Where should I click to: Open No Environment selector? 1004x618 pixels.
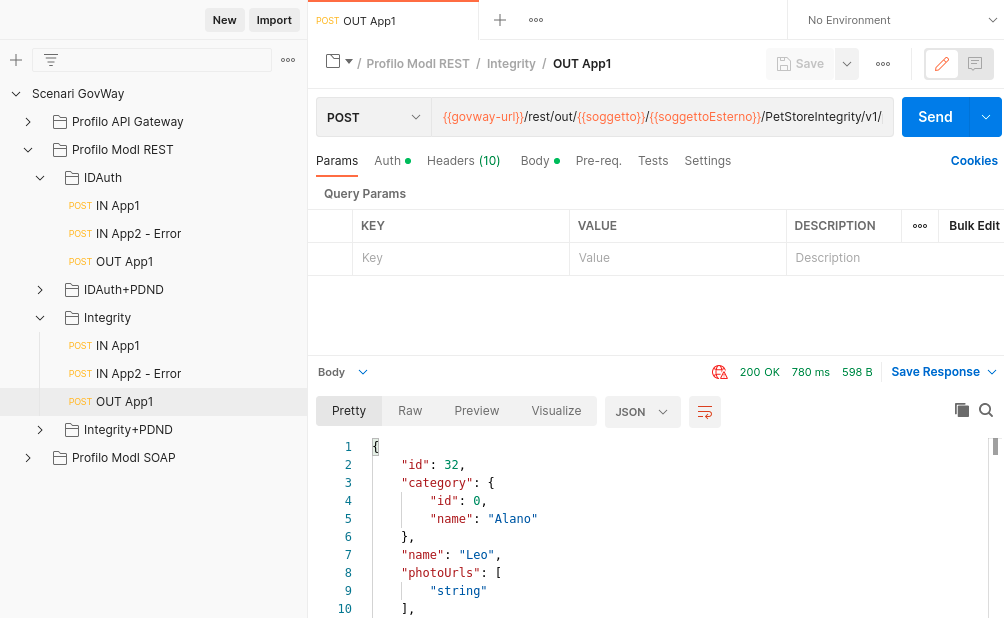point(901,20)
